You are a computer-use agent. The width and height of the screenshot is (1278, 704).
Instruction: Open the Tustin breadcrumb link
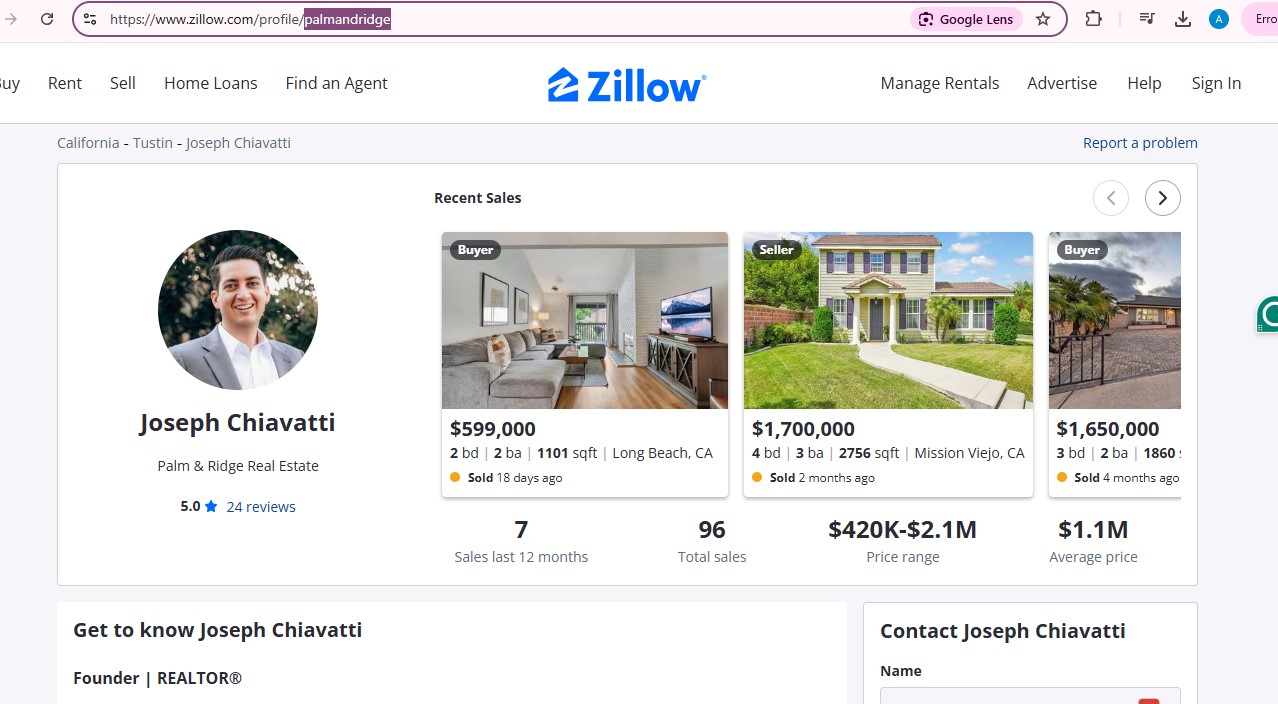pyautogui.click(x=152, y=142)
